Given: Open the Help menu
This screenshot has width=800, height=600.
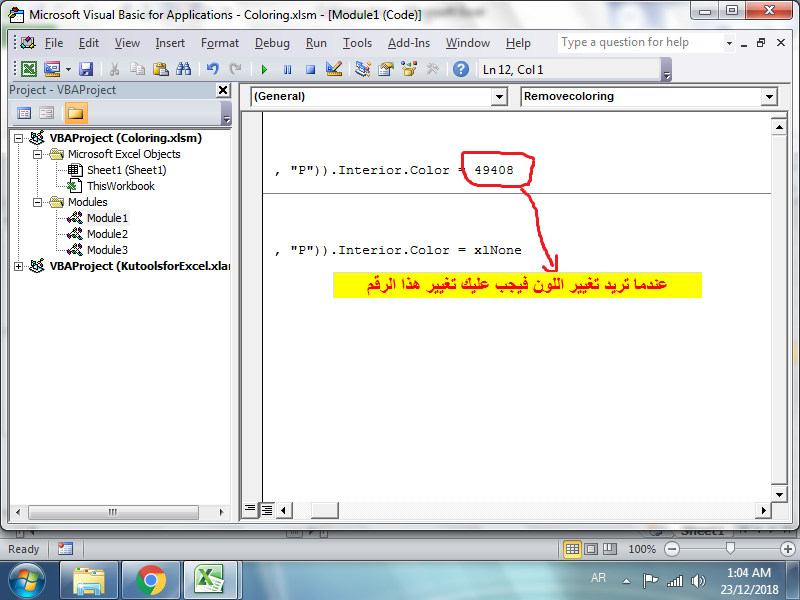Looking at the screenshot, I should [x=518, y=43].
